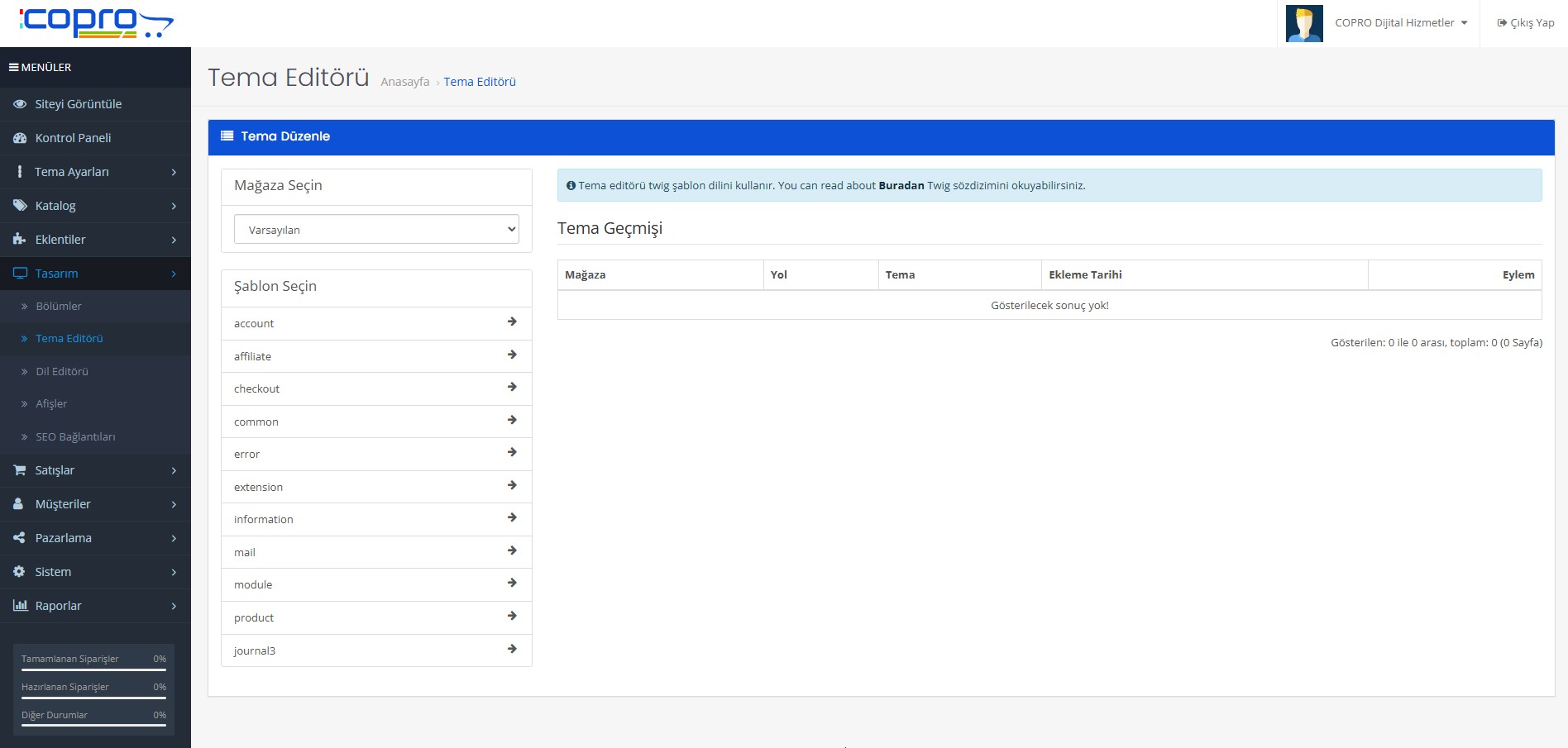Click the Tamamlanan Siparişler progress bar
Viewport: 1568px width, 748px height.
pos(93,669)
